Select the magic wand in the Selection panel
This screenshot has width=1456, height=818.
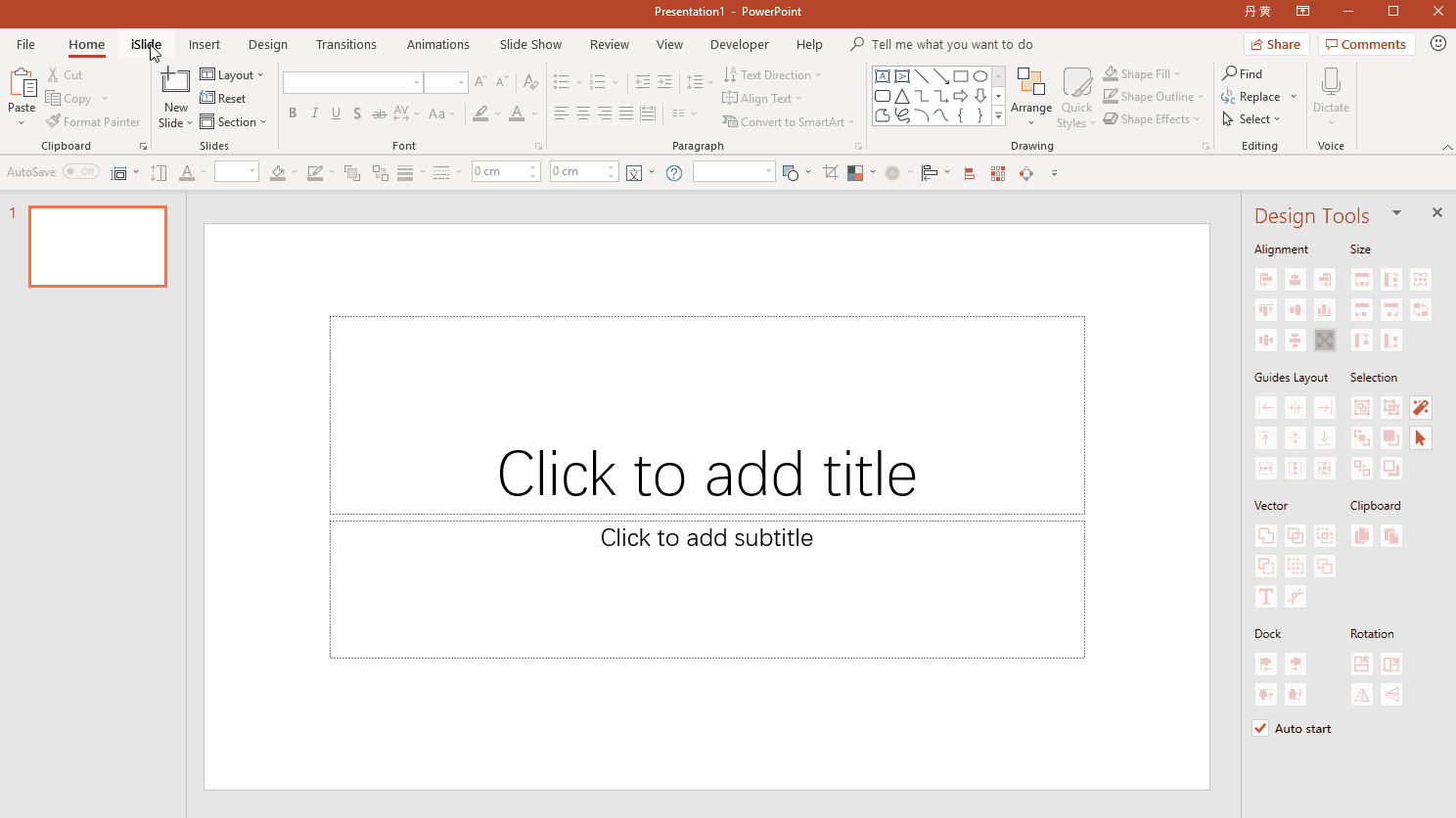click(1420, 407)
